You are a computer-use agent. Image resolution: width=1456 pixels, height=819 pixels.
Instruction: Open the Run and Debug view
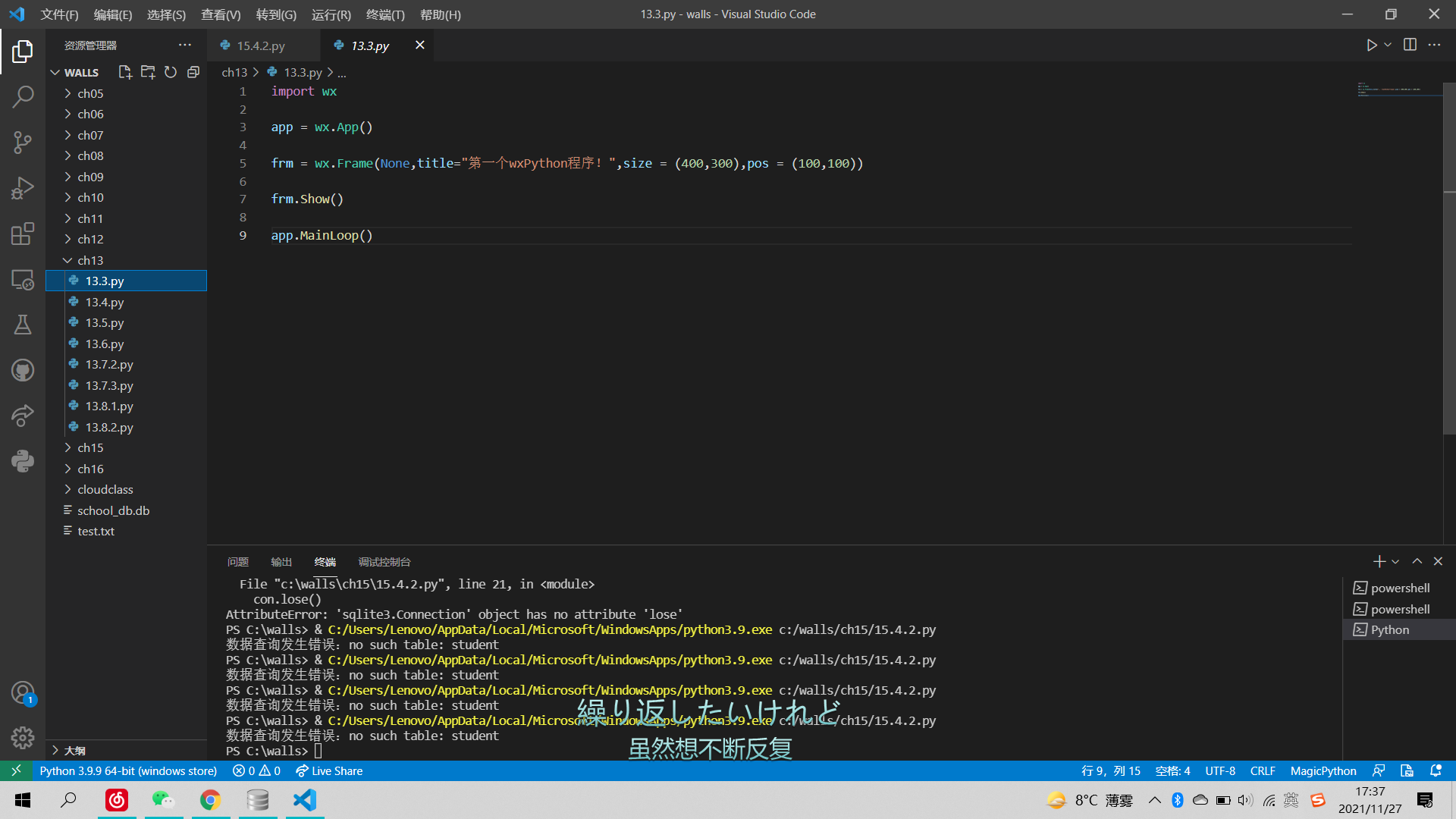click(x=23, y=187)
